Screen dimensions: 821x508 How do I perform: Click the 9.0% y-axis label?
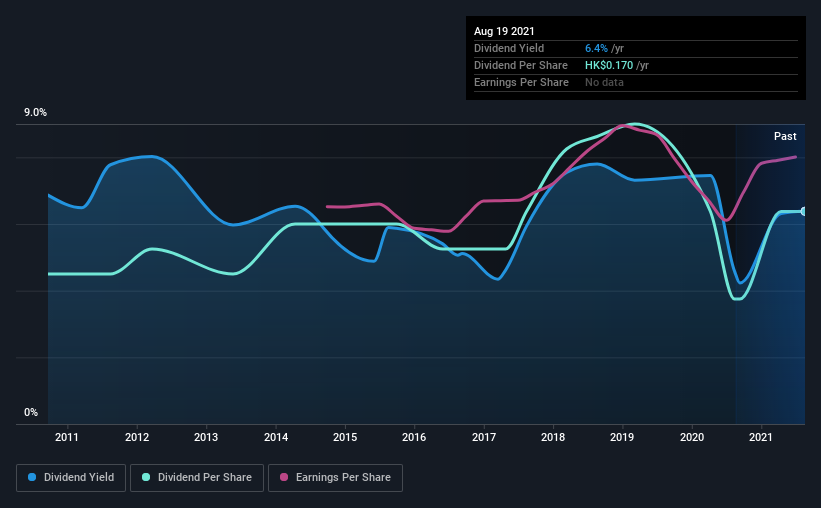(x=35, y=113)
